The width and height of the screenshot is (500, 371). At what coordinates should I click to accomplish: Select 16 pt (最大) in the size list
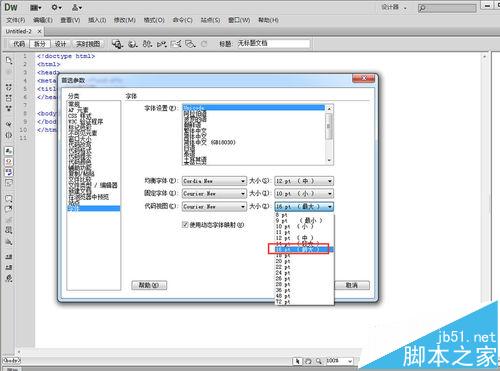[304, 249]
